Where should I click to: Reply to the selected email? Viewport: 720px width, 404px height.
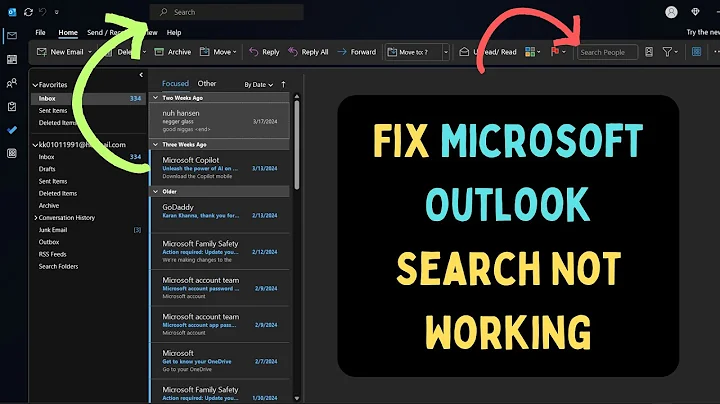(x=264, y=52)
